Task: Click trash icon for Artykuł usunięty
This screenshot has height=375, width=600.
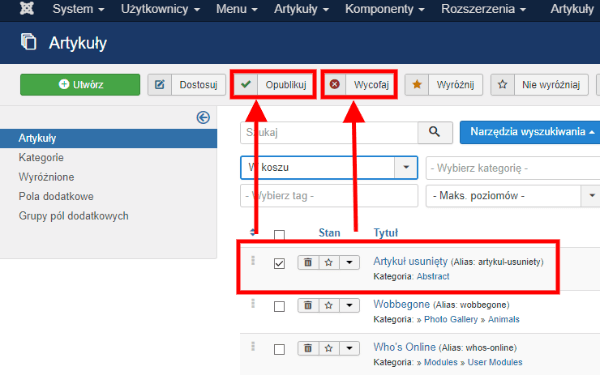Action: tap(308, 262)
